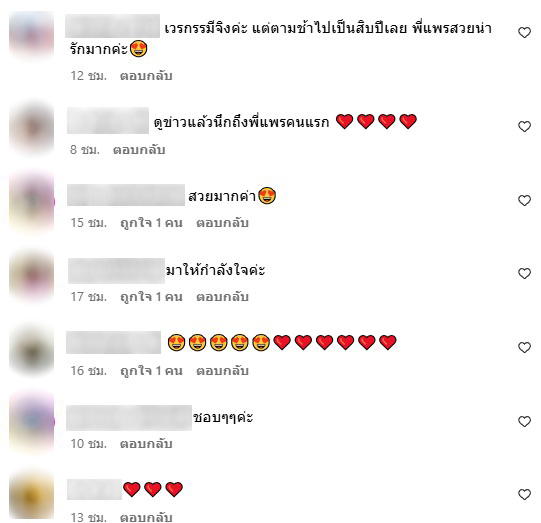Open the last commenter's yellow avatar
Screen dimensions: 541x523
pyautogui.click(x=31, y=495)
